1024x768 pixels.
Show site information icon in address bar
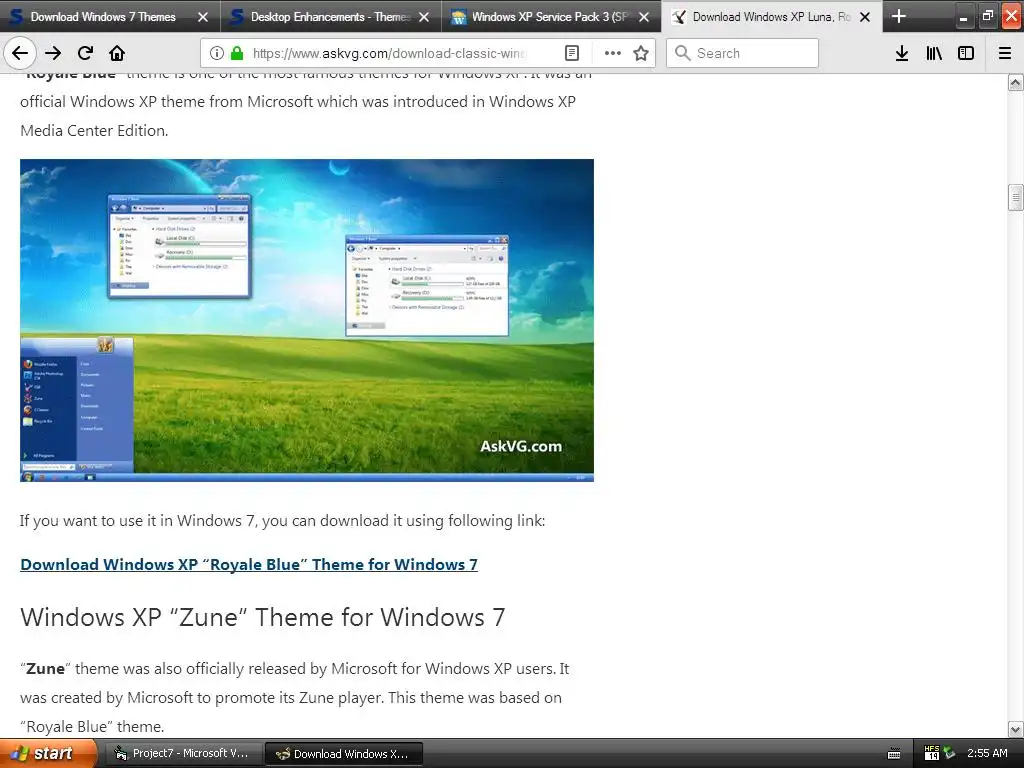pyautogui.click(x=217, y=54)
